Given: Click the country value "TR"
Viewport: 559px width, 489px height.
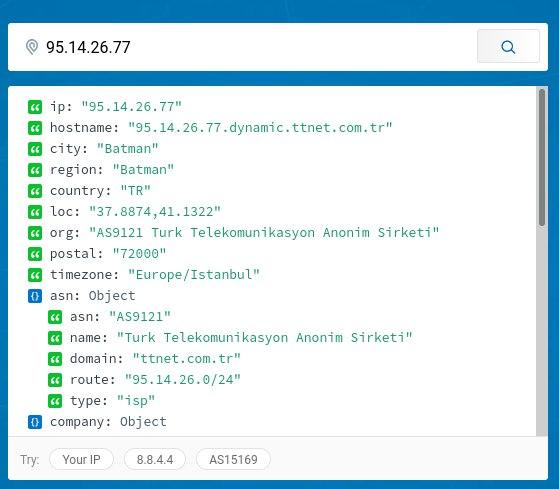Looking at the screenshot, I should tap(135, 191).
